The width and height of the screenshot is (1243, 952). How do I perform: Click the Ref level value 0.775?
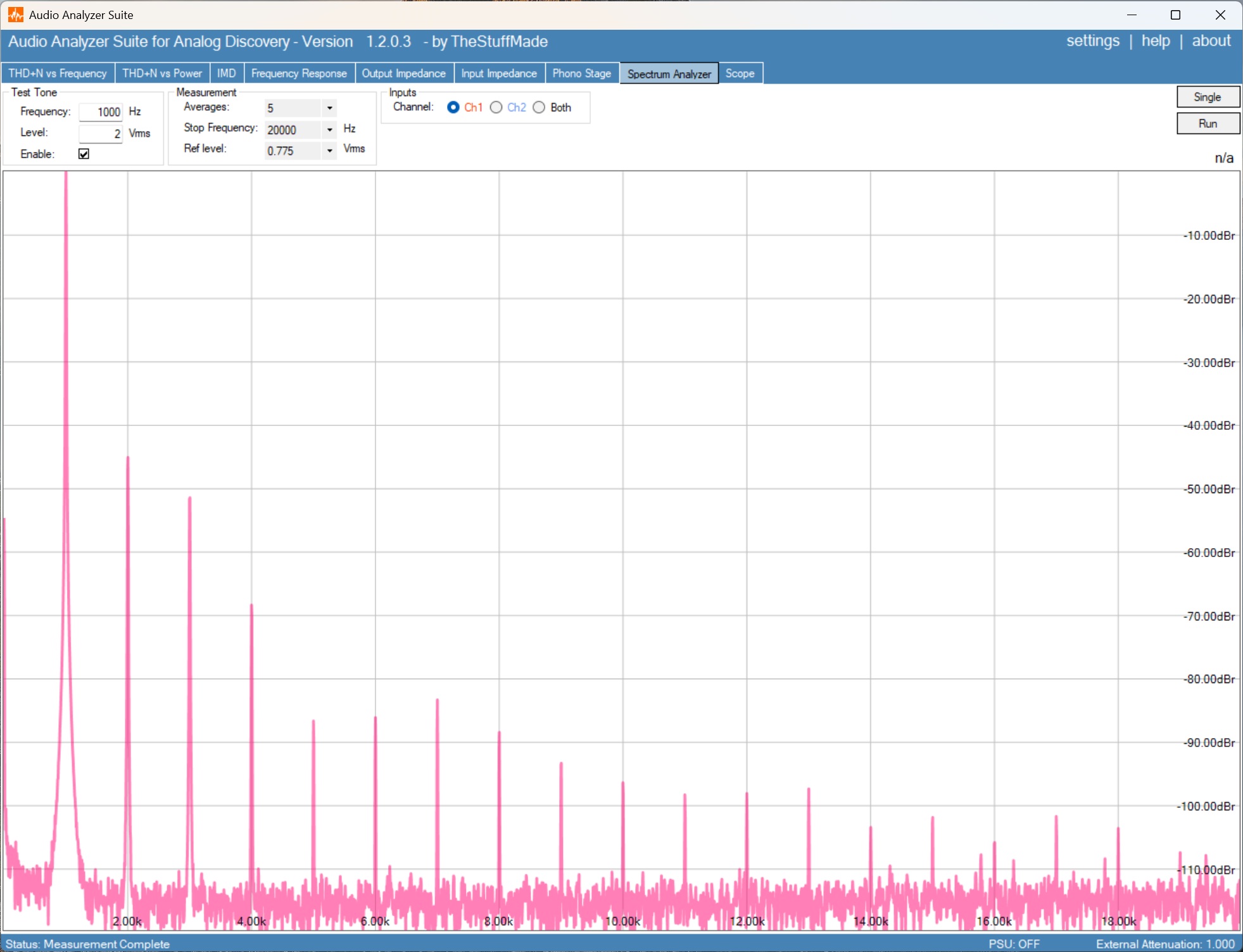point(294,151)
